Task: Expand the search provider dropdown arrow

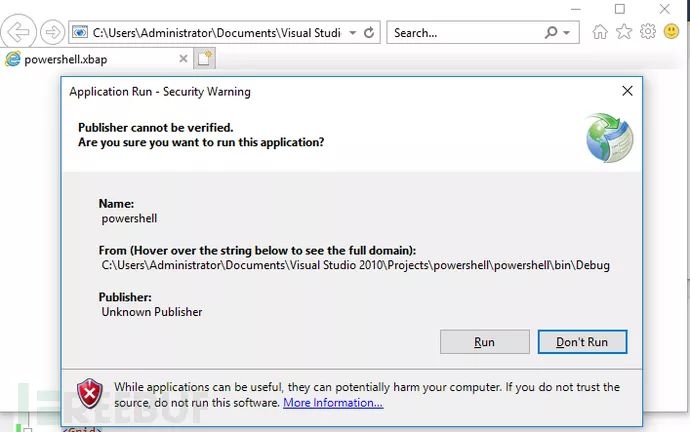Action: click(x=568, y=32)
